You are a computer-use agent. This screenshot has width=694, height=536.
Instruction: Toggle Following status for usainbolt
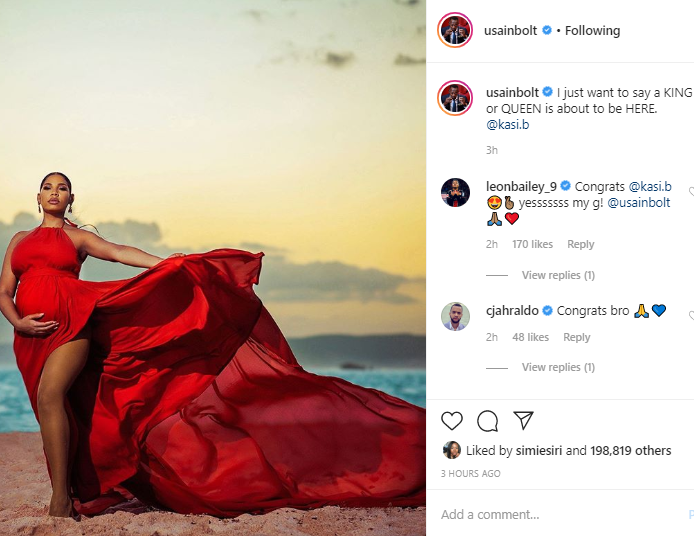592,31
